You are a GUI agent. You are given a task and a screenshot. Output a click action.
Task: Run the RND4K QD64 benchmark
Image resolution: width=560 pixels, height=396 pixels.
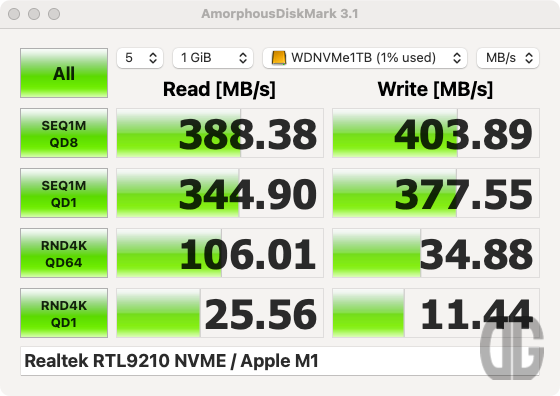click(64, 253)
